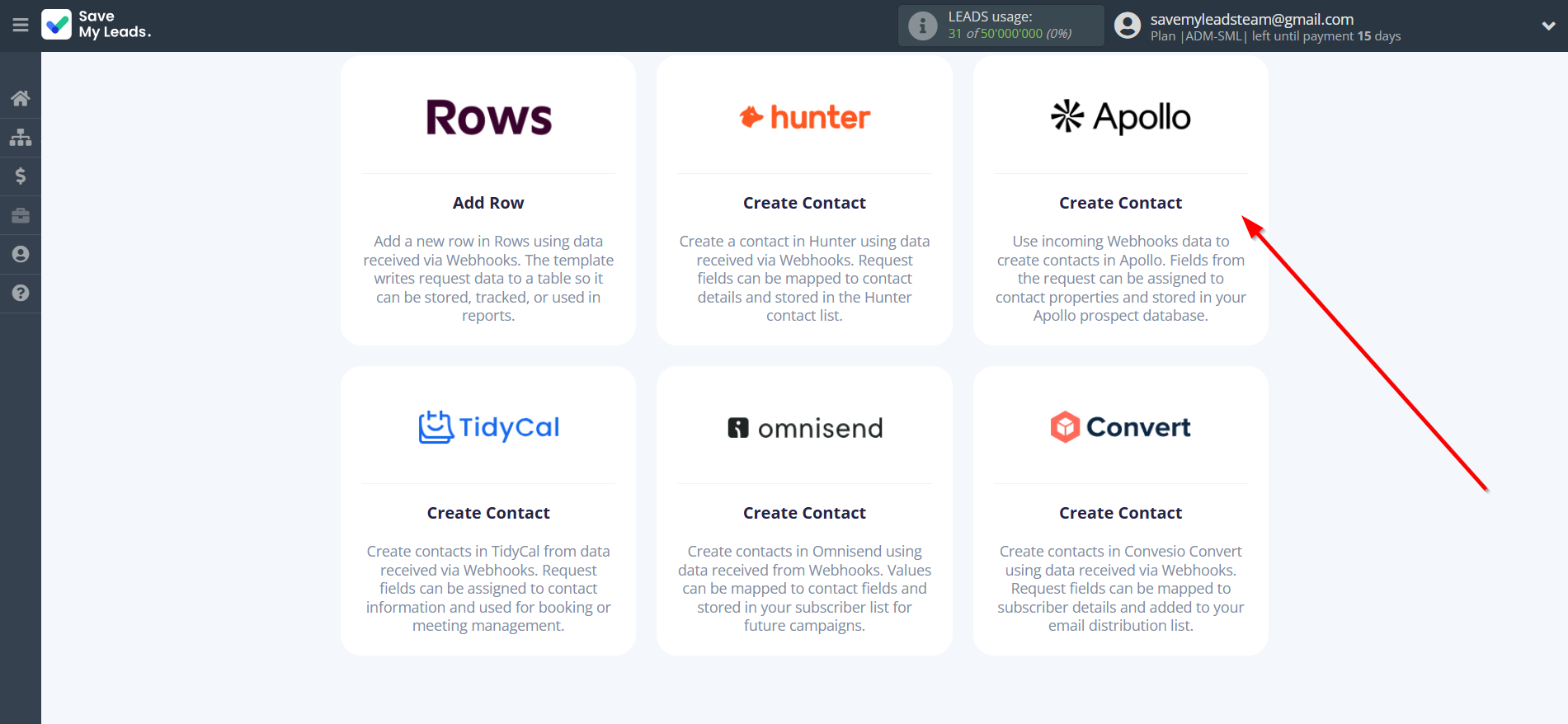
Task: Select Create Contact under TidyCal
Action: [x=488, y=513]
